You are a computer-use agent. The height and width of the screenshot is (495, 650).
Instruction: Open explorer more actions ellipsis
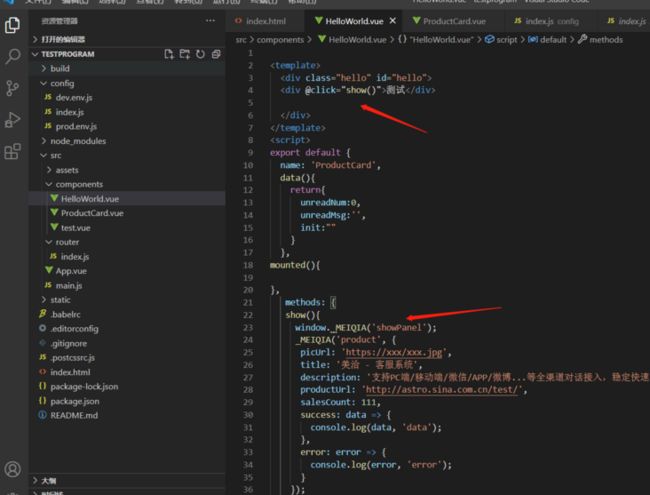click(210, 21)
